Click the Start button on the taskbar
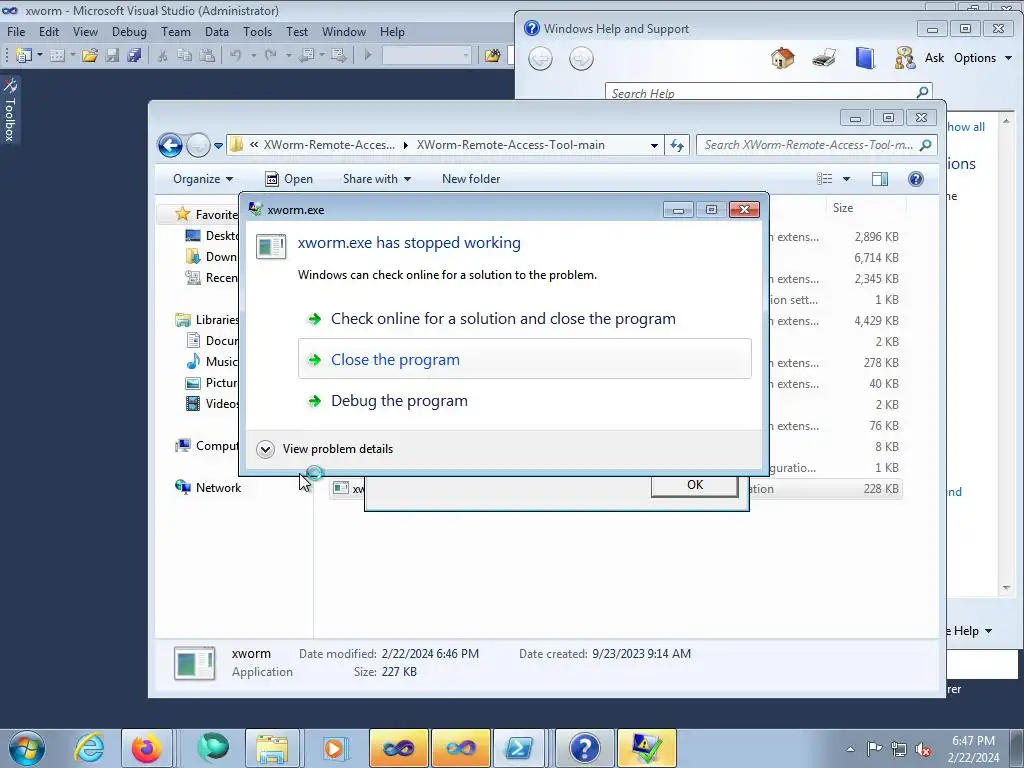This screenshot has width=1024, height=768. (27, 748)
